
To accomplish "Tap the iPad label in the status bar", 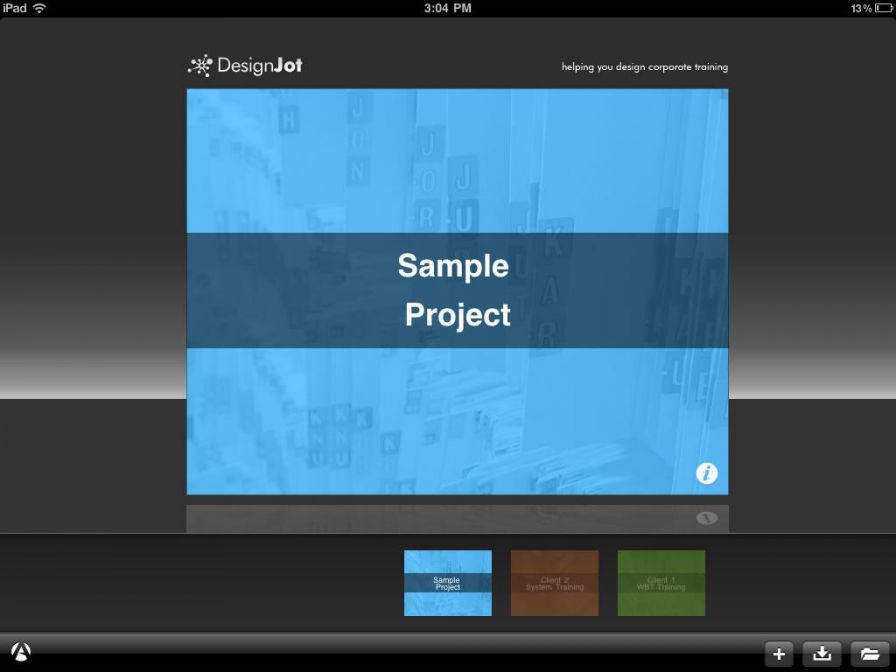I will (x=14, y=7).
